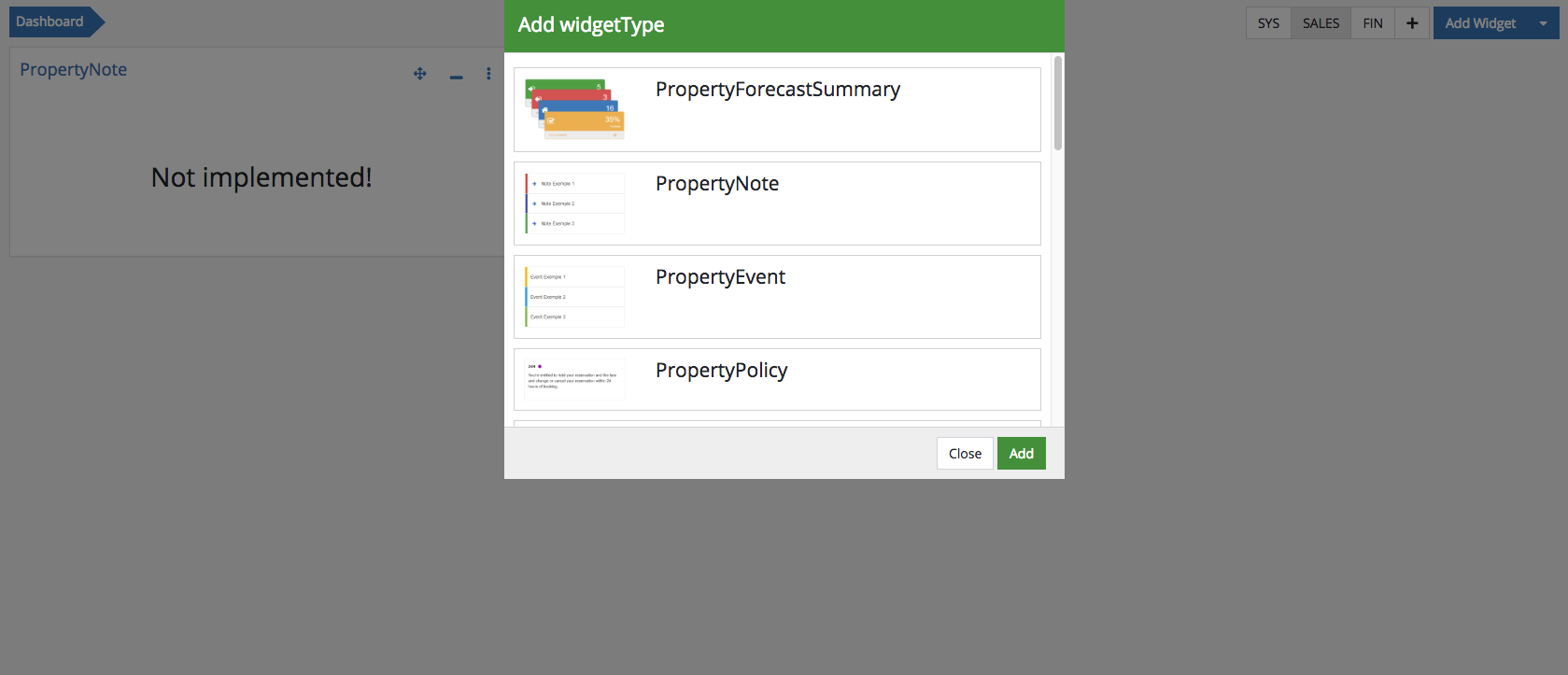1568x675 pixels.
Task: Switch to the SYS tab
Action: [x=1268, y=23]
